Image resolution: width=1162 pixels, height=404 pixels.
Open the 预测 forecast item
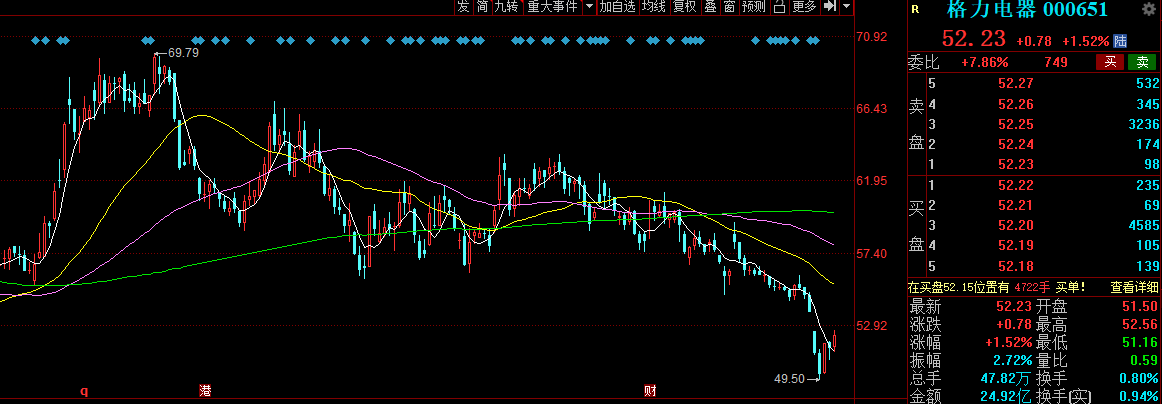click(x=753, y=7)
